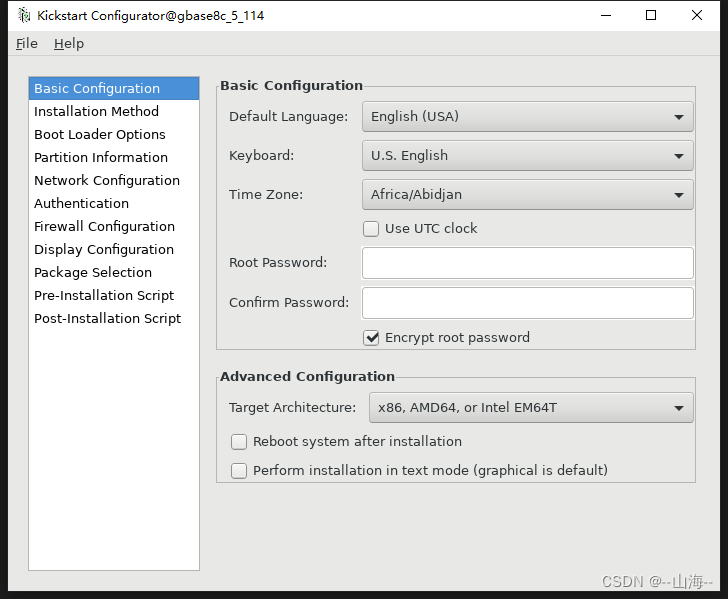
Task: Focus the Root Password field
Action: point(527,263)
